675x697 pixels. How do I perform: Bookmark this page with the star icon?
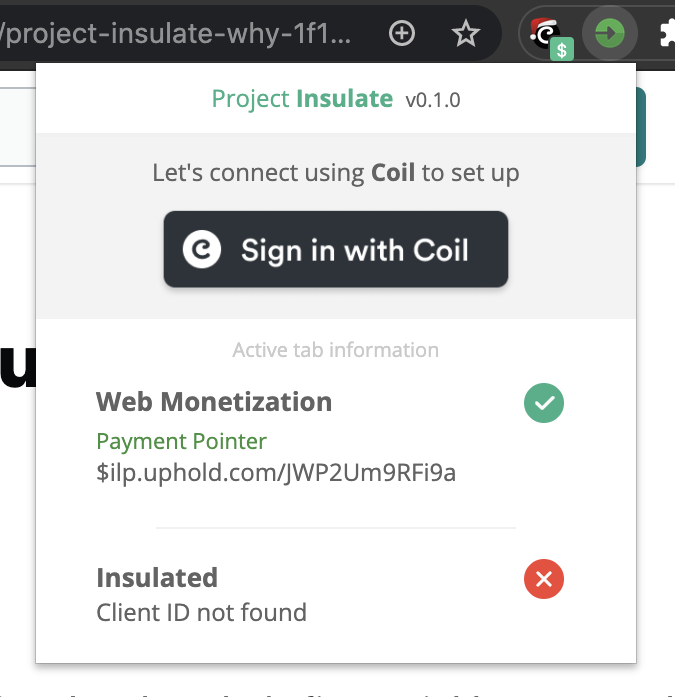(465, 33)
